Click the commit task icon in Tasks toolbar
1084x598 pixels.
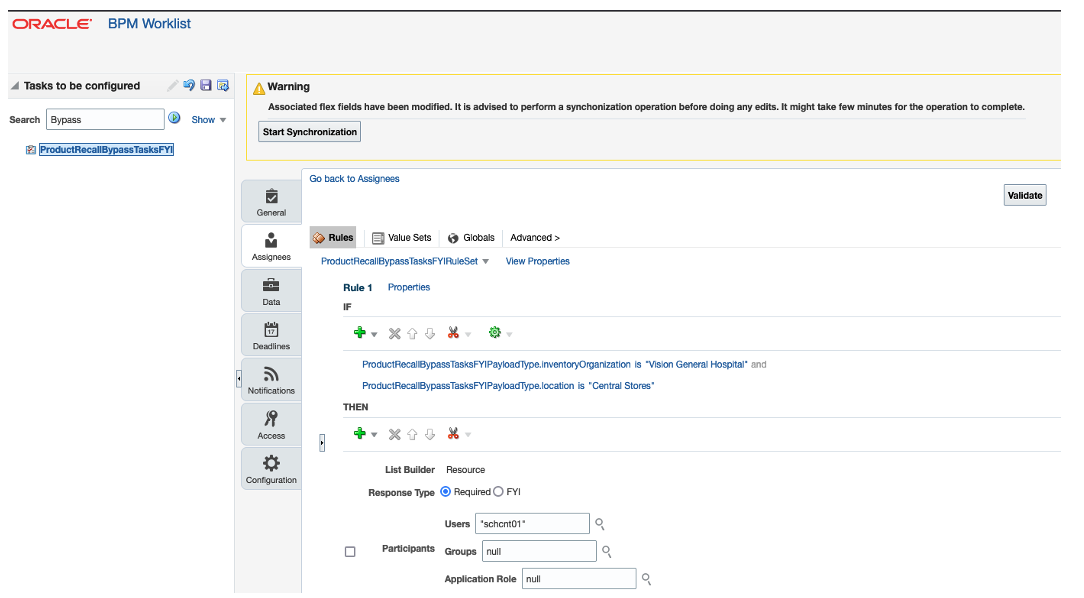(x=223, y=86)
